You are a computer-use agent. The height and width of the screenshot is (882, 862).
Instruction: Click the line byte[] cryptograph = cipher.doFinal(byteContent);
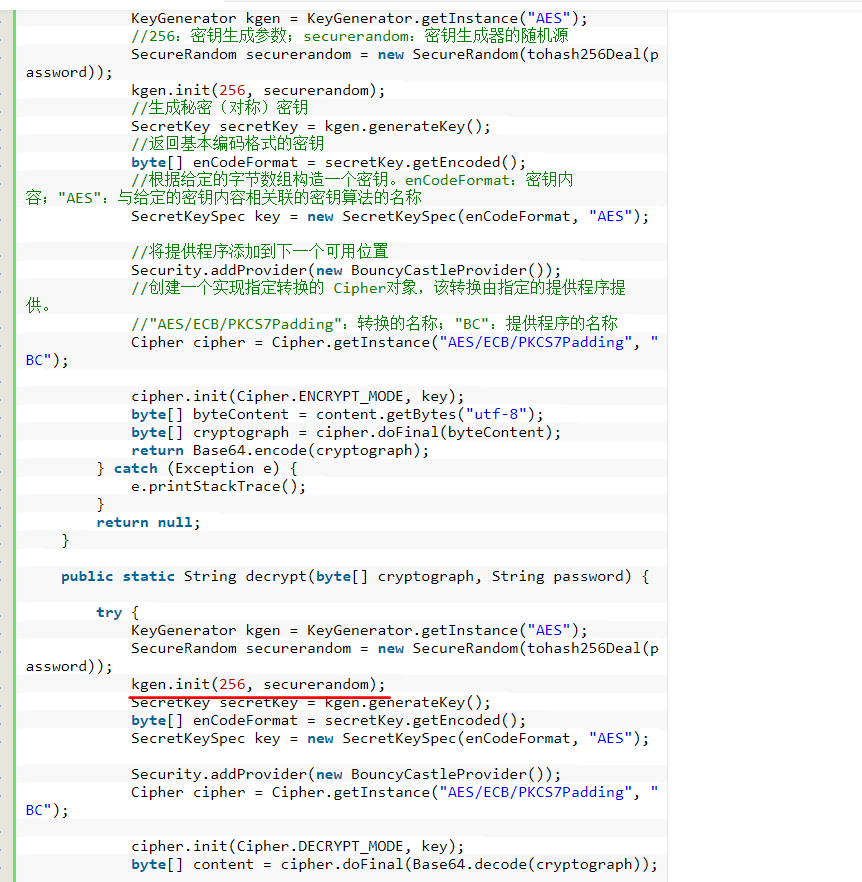pos(346,433)
